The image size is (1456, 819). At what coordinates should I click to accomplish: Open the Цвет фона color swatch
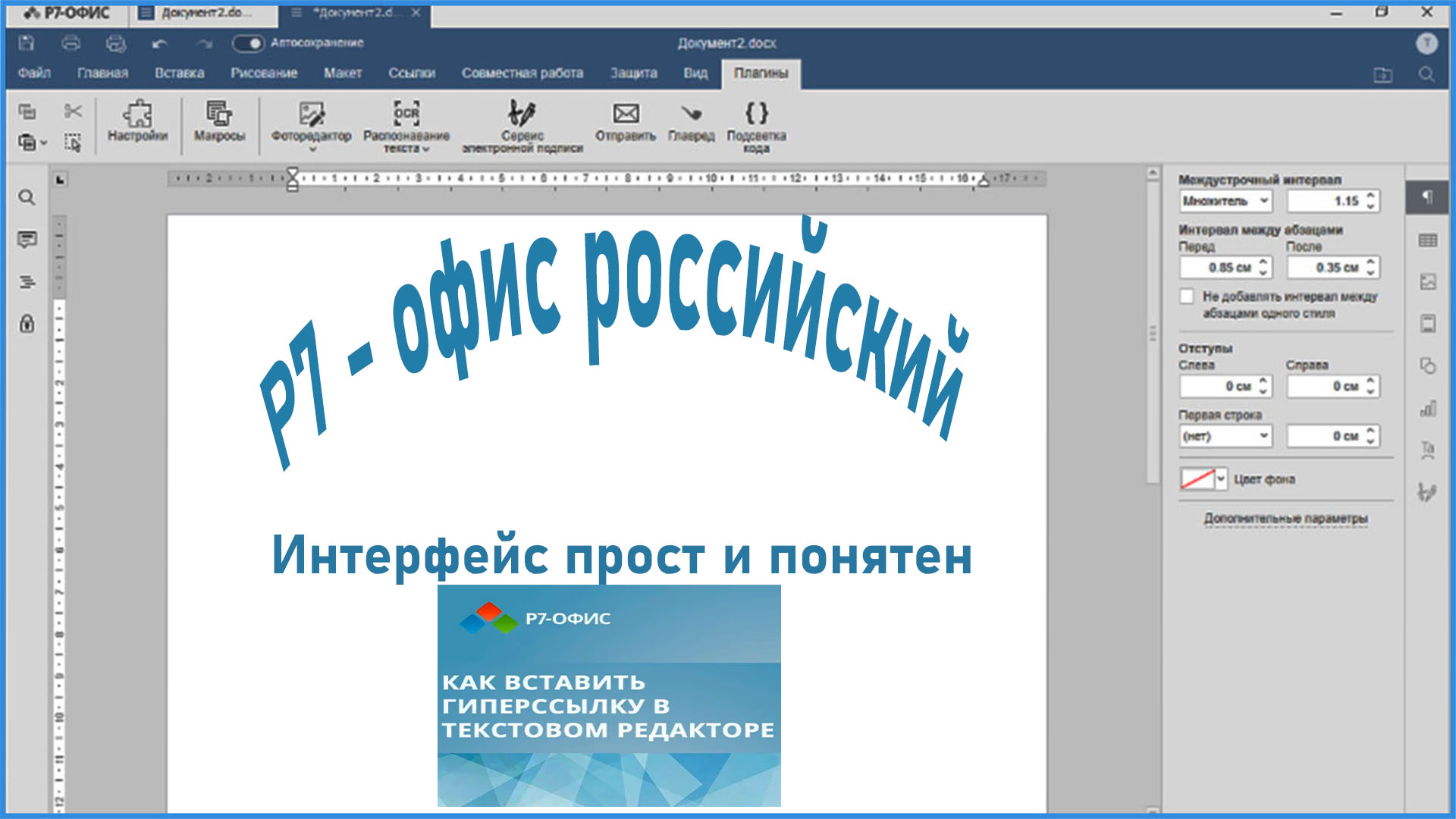[x=1203, y=479]
